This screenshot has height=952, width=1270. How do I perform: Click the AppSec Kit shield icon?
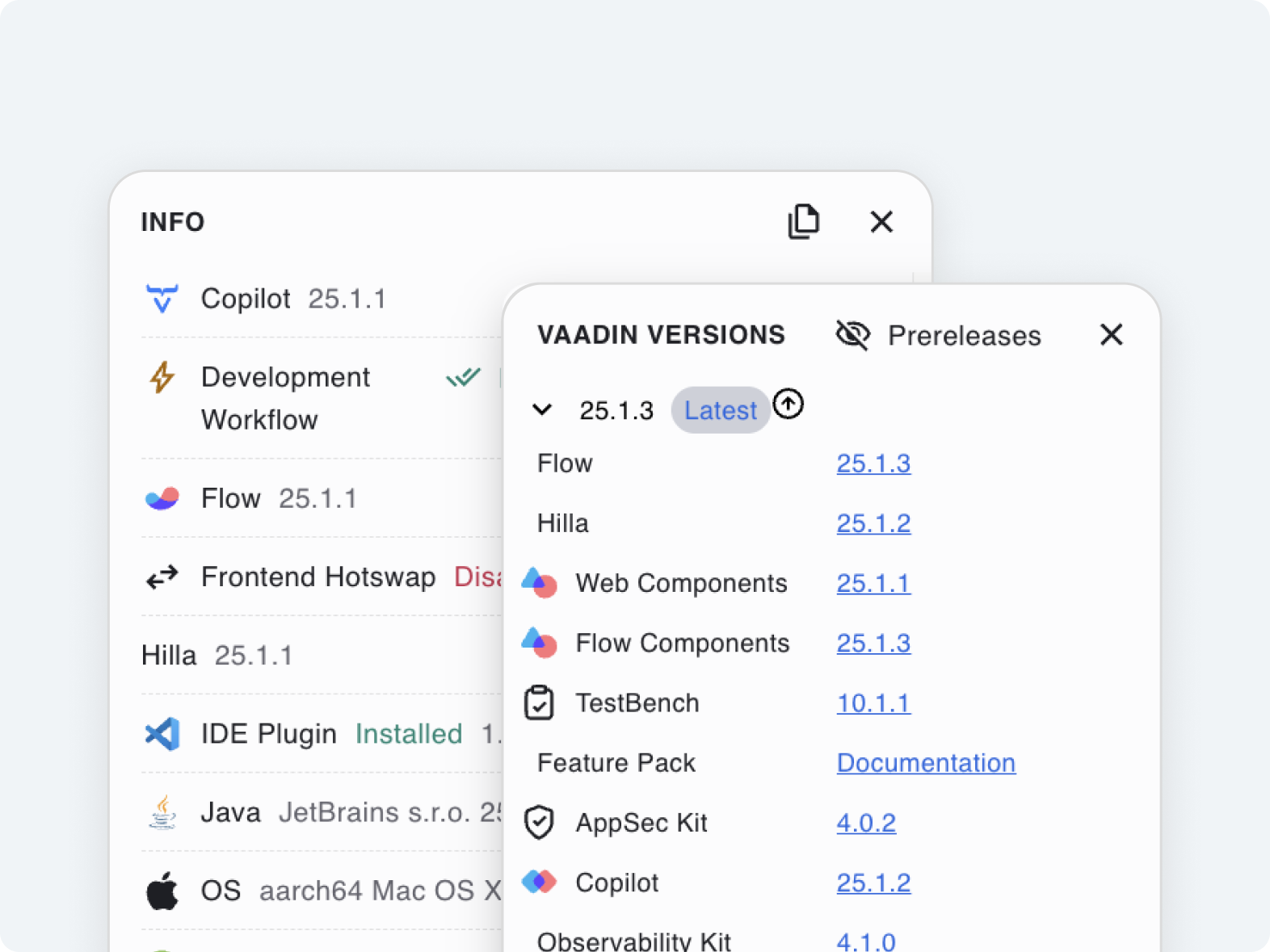point(539,822)
